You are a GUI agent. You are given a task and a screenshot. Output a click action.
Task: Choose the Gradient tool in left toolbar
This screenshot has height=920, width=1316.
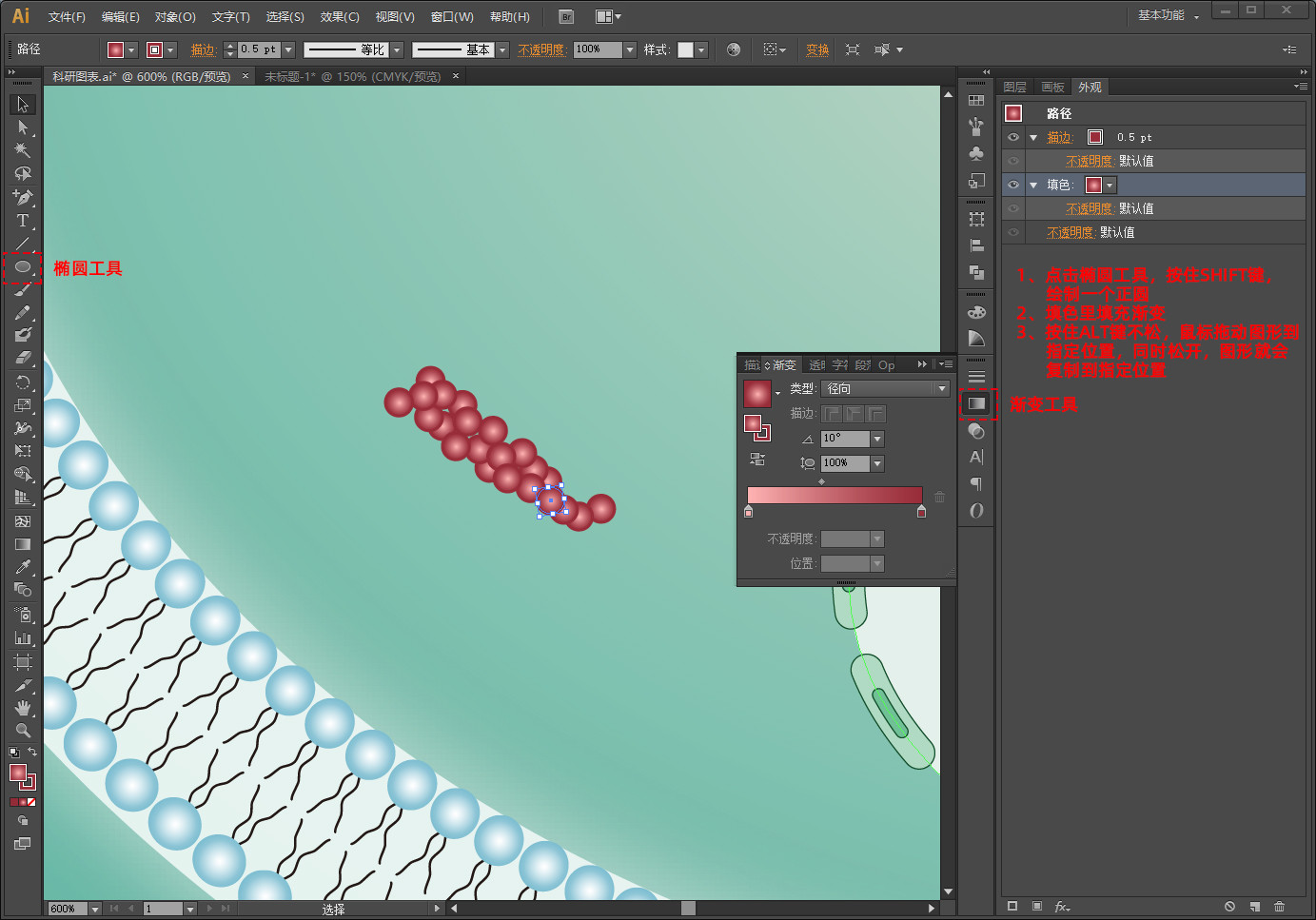[x=23, y=544]
